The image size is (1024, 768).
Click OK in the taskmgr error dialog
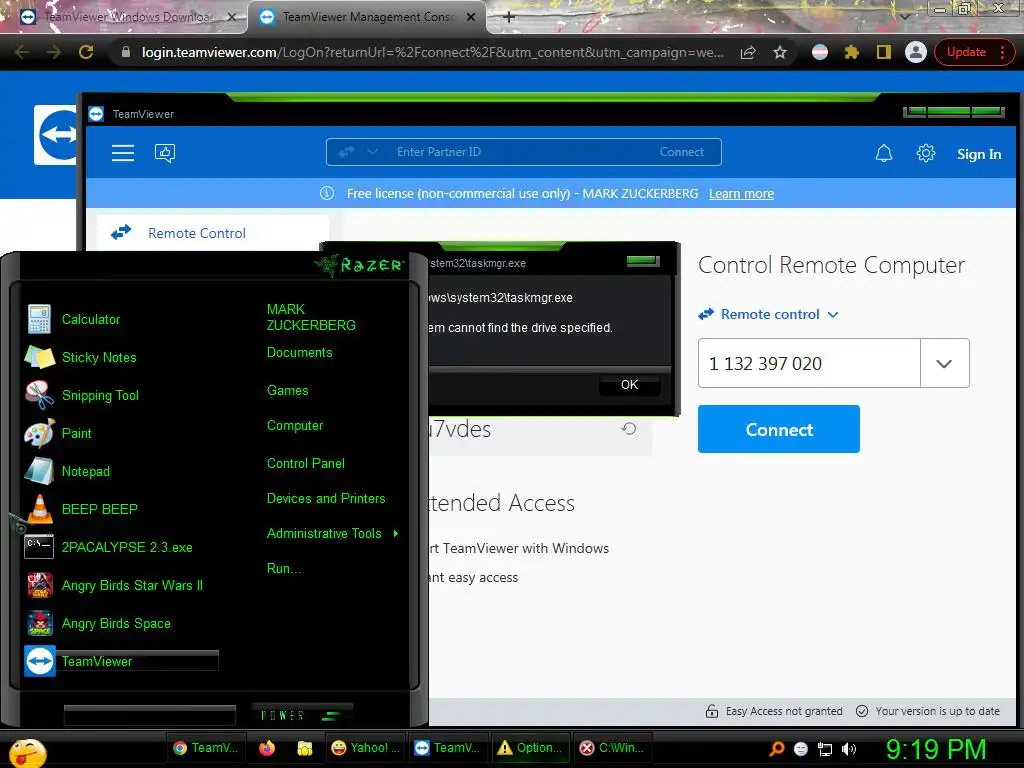[630, 385]
